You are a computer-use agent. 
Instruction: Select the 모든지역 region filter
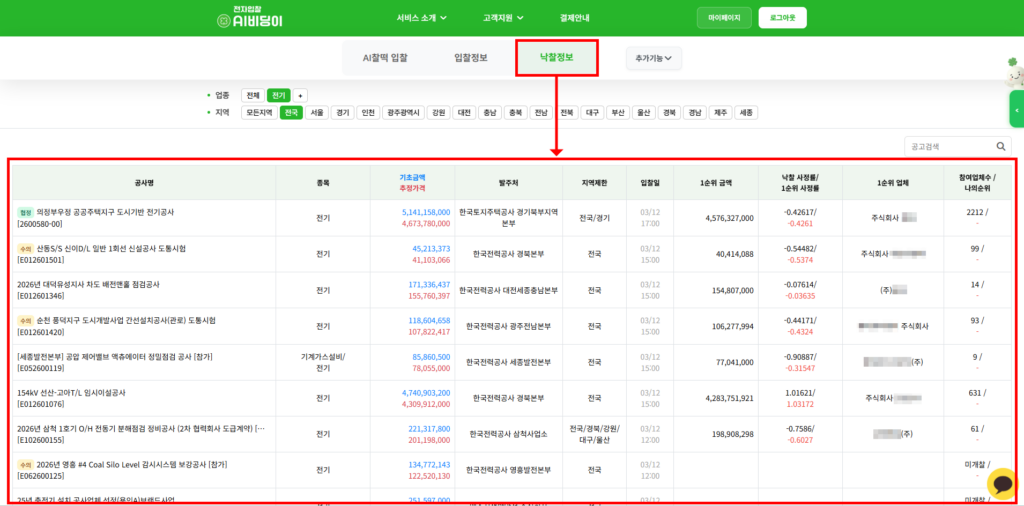point(259,113)
